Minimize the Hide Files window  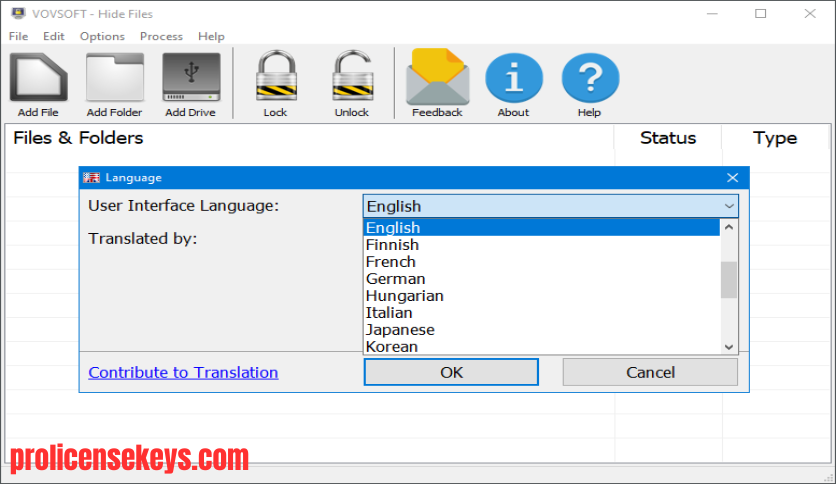coord(712,13)
